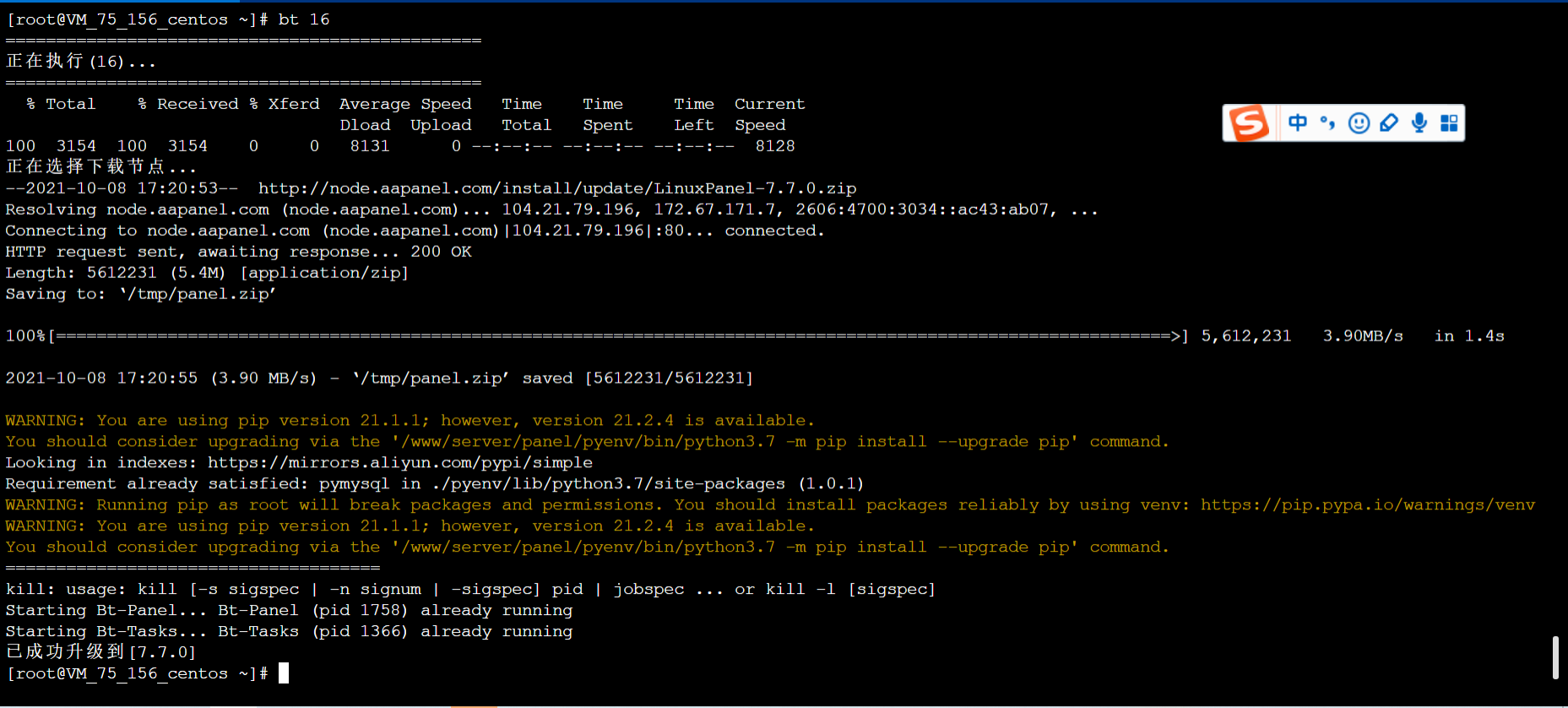Screen dimensions: 1568x708
Task: Click the text '已成功升级到[7.7.0]'
Action: (100, 652)
